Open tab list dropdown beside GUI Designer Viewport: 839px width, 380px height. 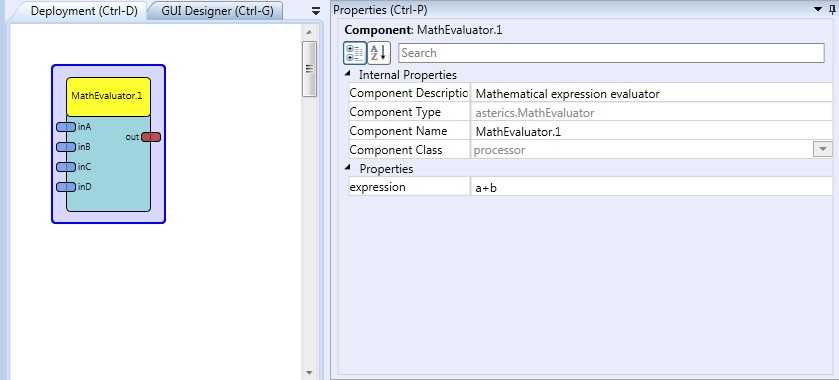point(316,11)
